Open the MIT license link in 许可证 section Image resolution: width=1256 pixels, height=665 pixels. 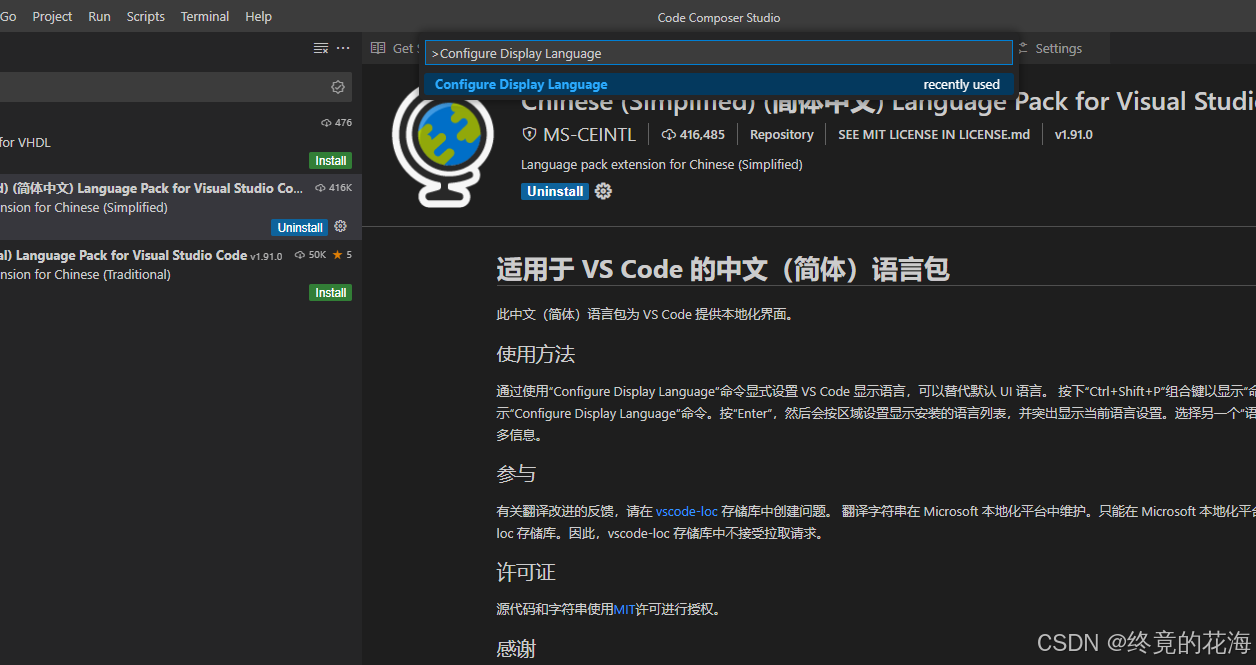(625, 609)
